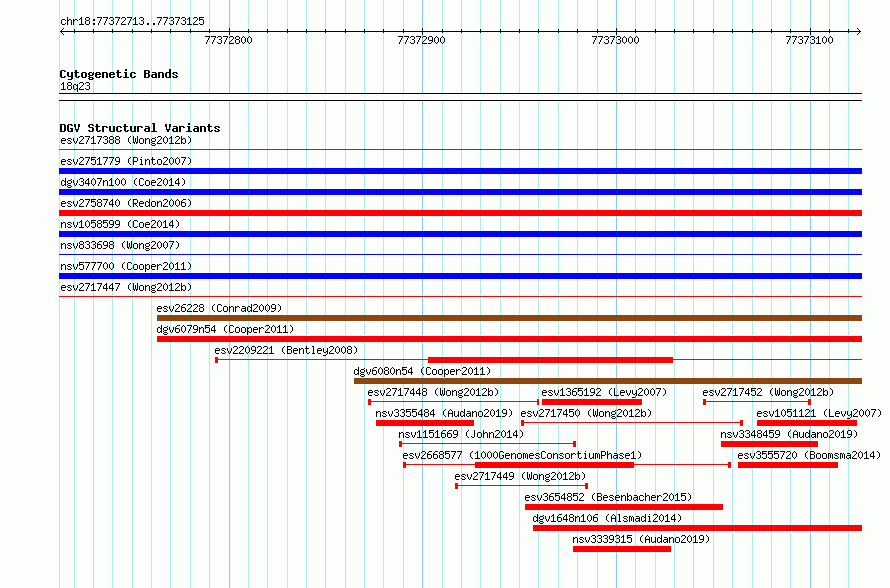Select the esv2751779 (Pinto2007) blue bar
This screenshot has height=588, width=890.
click(x=460, y=171)
